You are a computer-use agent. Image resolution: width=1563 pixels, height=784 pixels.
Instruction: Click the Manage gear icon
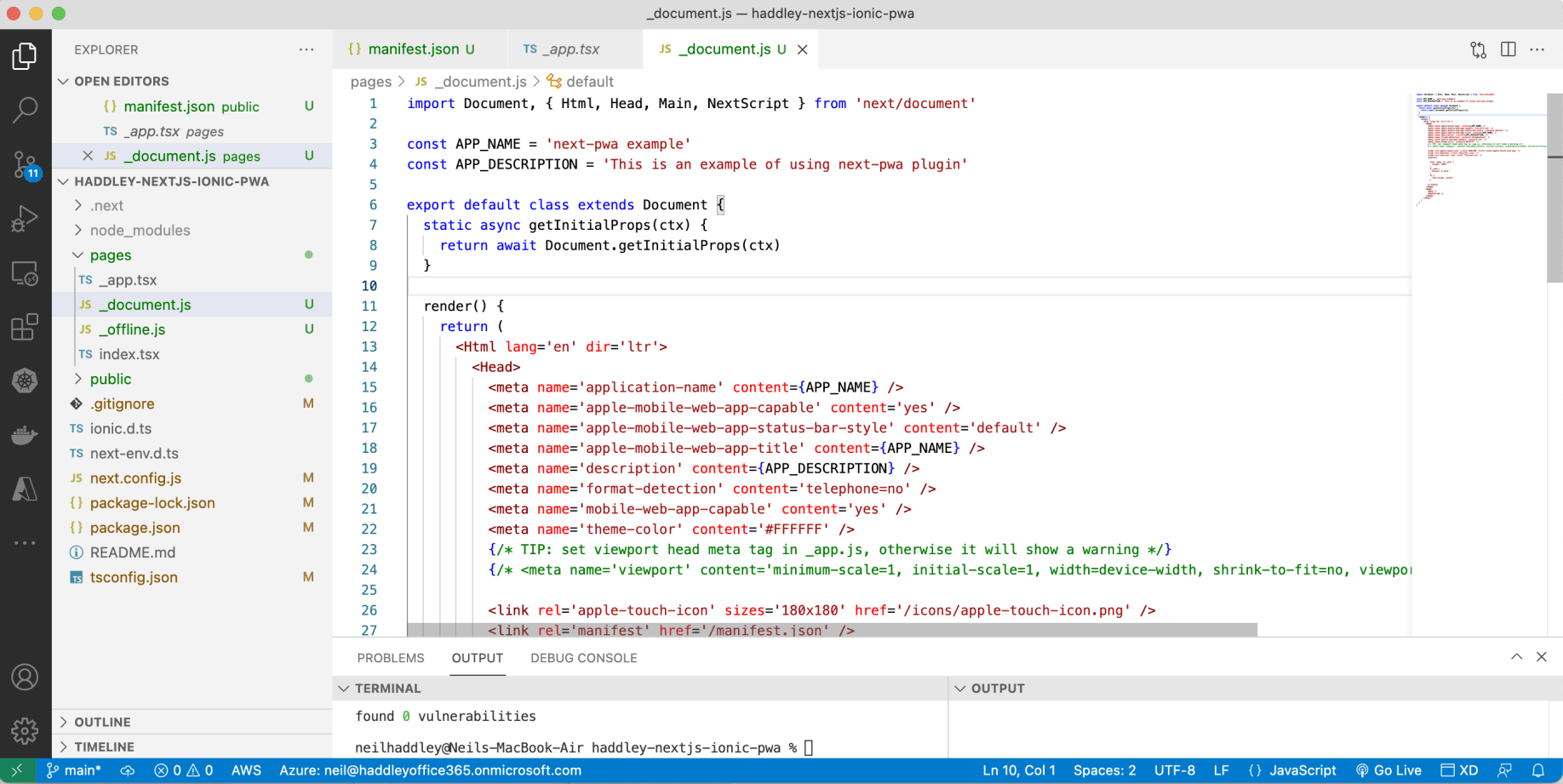(25, 730)
